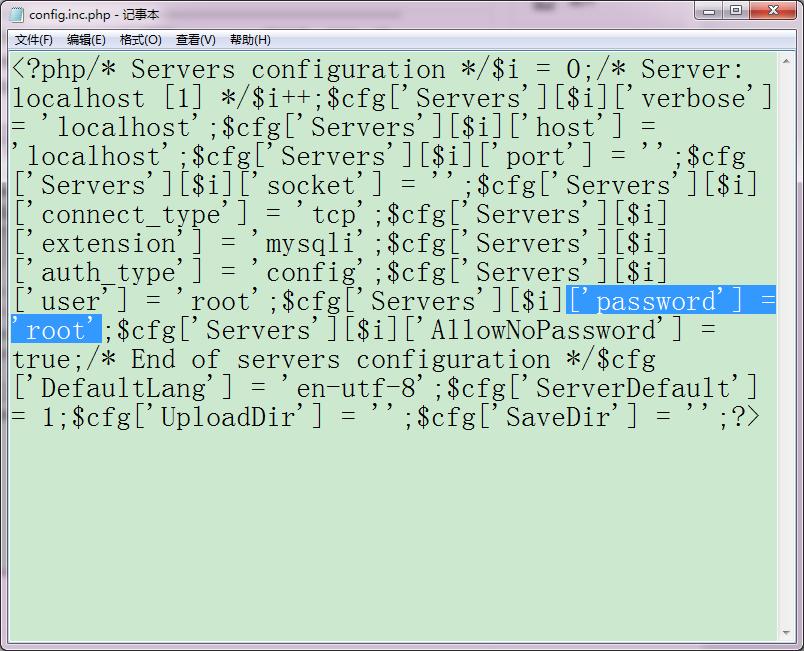
Task: Click the vertical scrollbar track
Action: [787, 350]
